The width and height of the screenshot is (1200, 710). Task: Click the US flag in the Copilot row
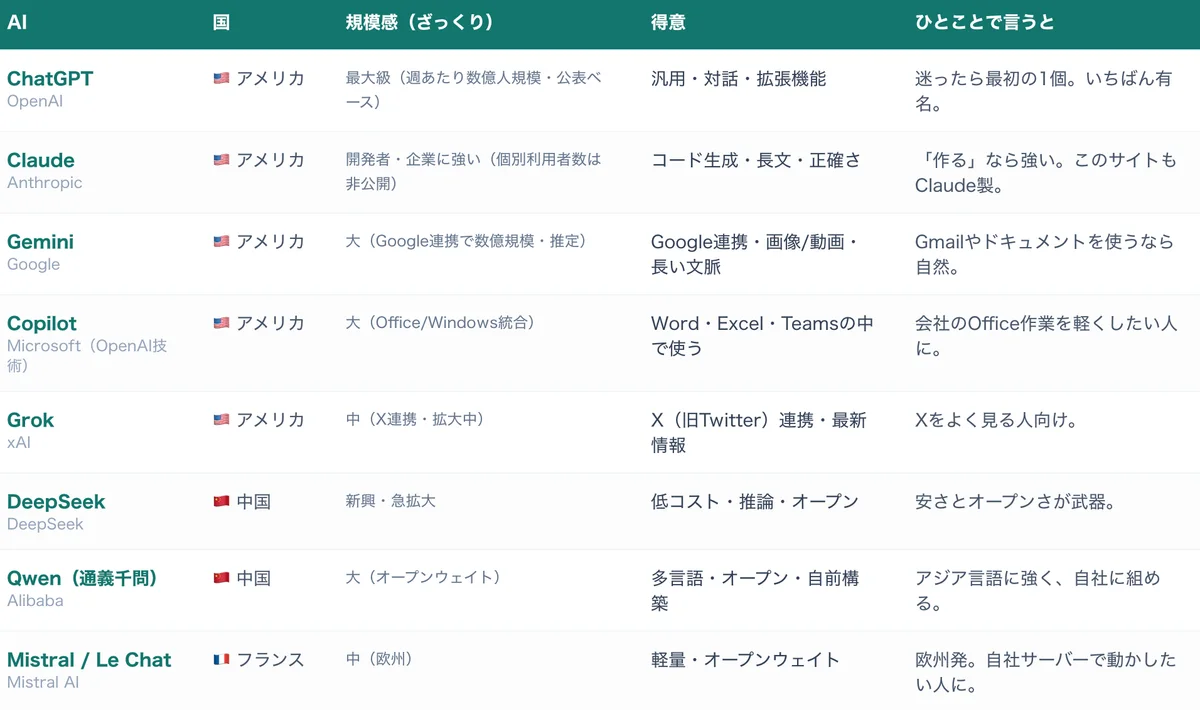click(221, 324)
